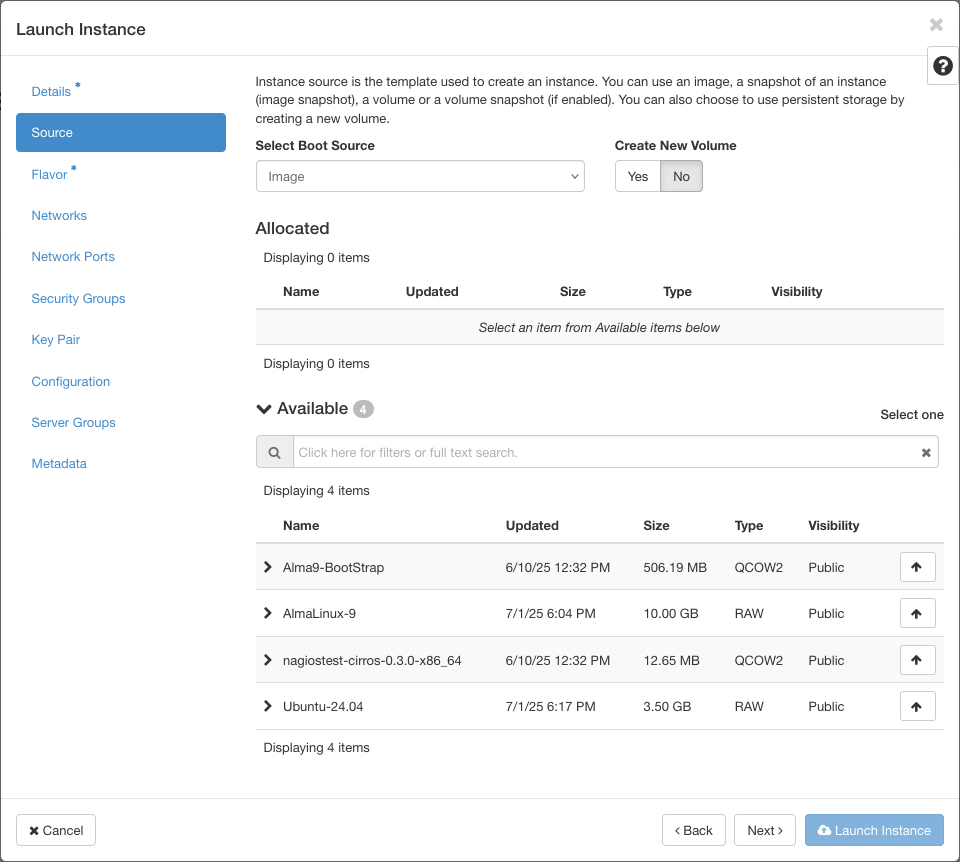The width and height of the screenshot is (960, 862).
Task: Select Ubuntu-24.04 using the up arrow button
Action: point(917,706)
